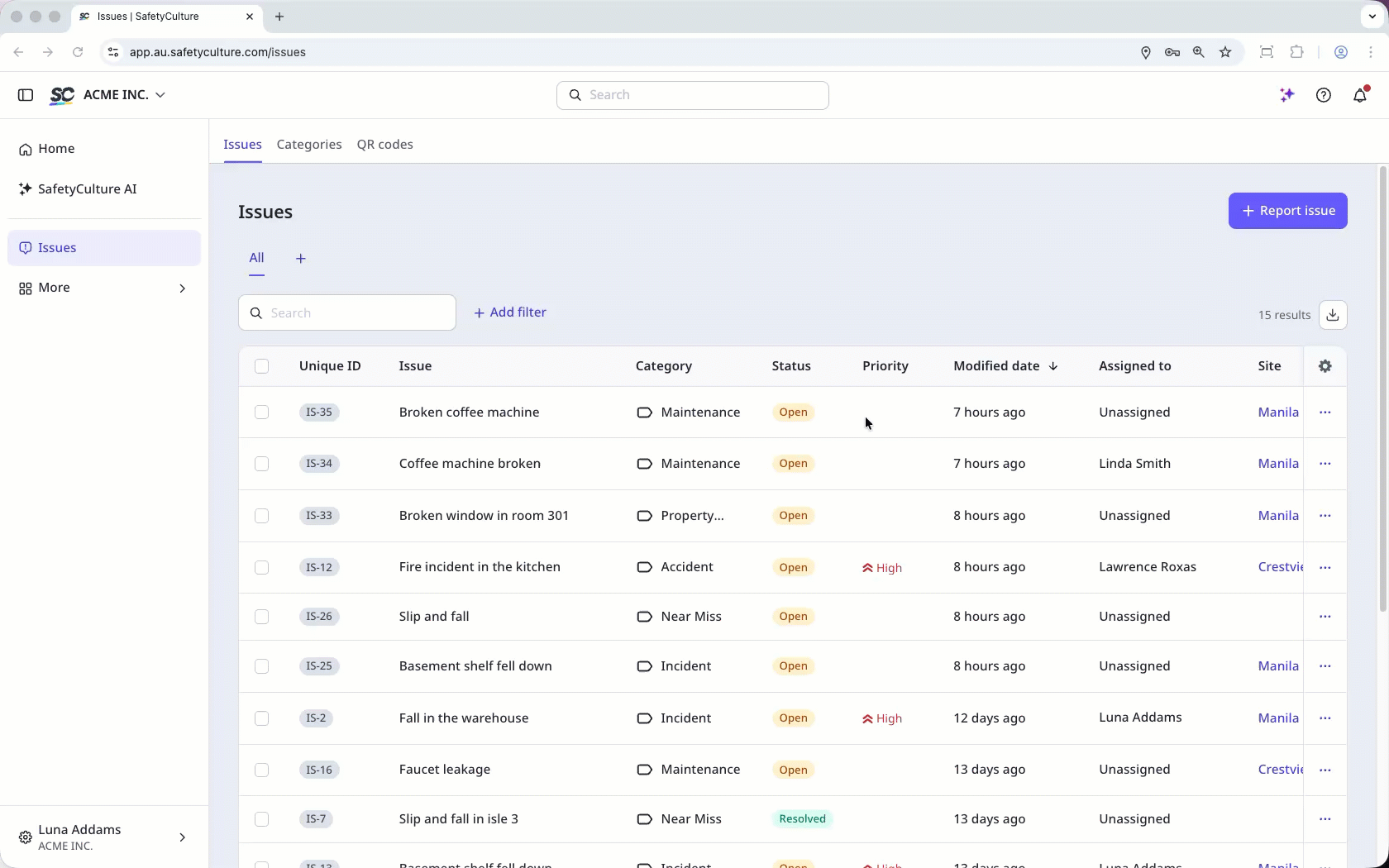Open the Broken coffee machine issue
This screenshot has height=868, width=1389.
[469, 413]
